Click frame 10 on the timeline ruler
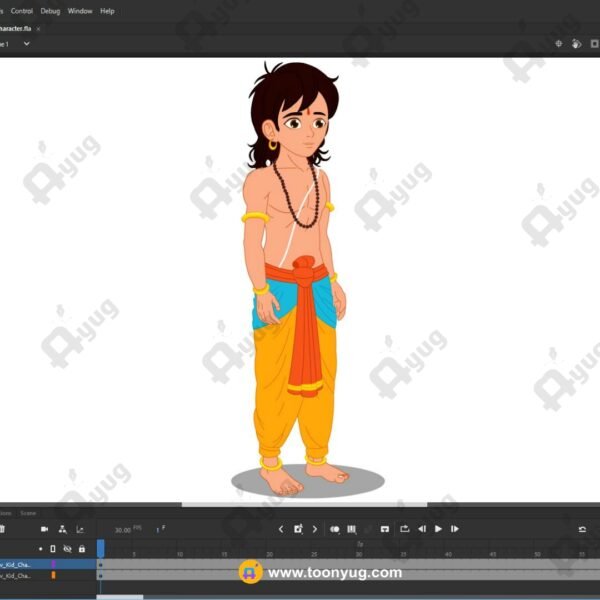Image resolution: width=600 pixels, height=600 pixels. [x=180, y=554]
